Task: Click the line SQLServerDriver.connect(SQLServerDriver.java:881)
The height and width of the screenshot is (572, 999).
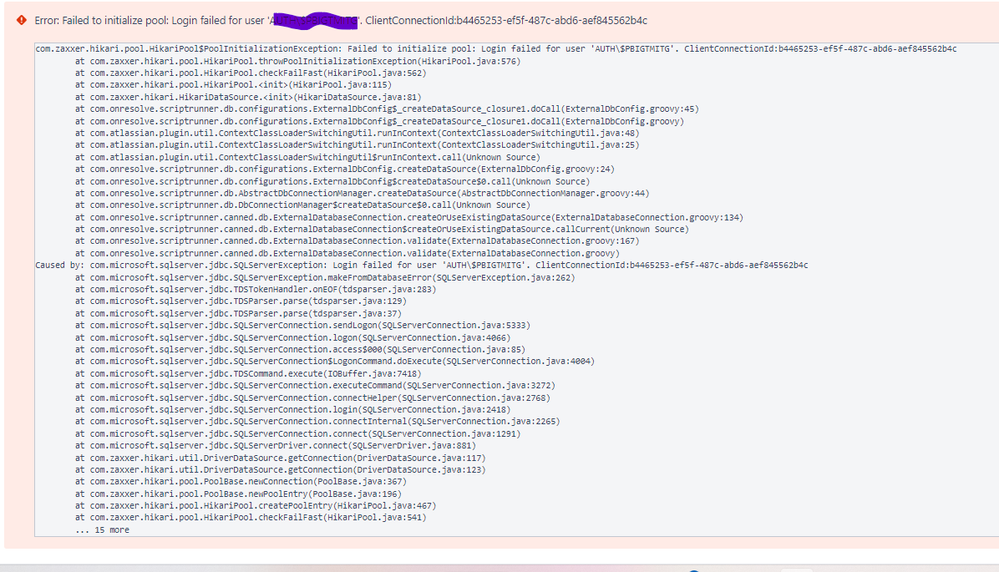Action: 275,446
